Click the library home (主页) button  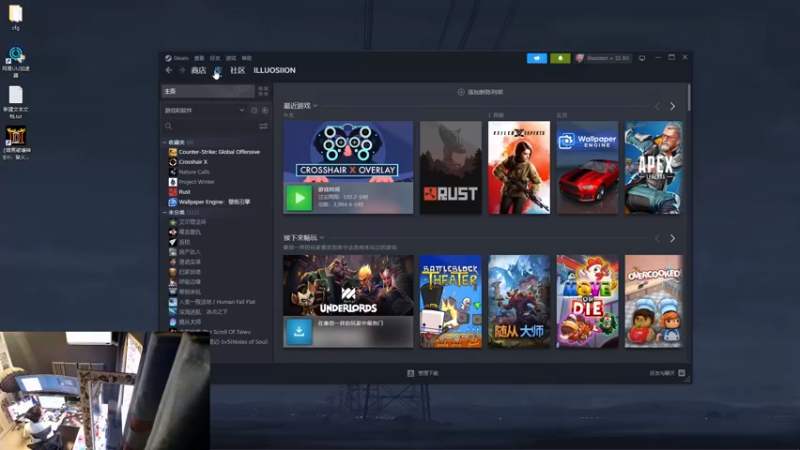point(208,91)
